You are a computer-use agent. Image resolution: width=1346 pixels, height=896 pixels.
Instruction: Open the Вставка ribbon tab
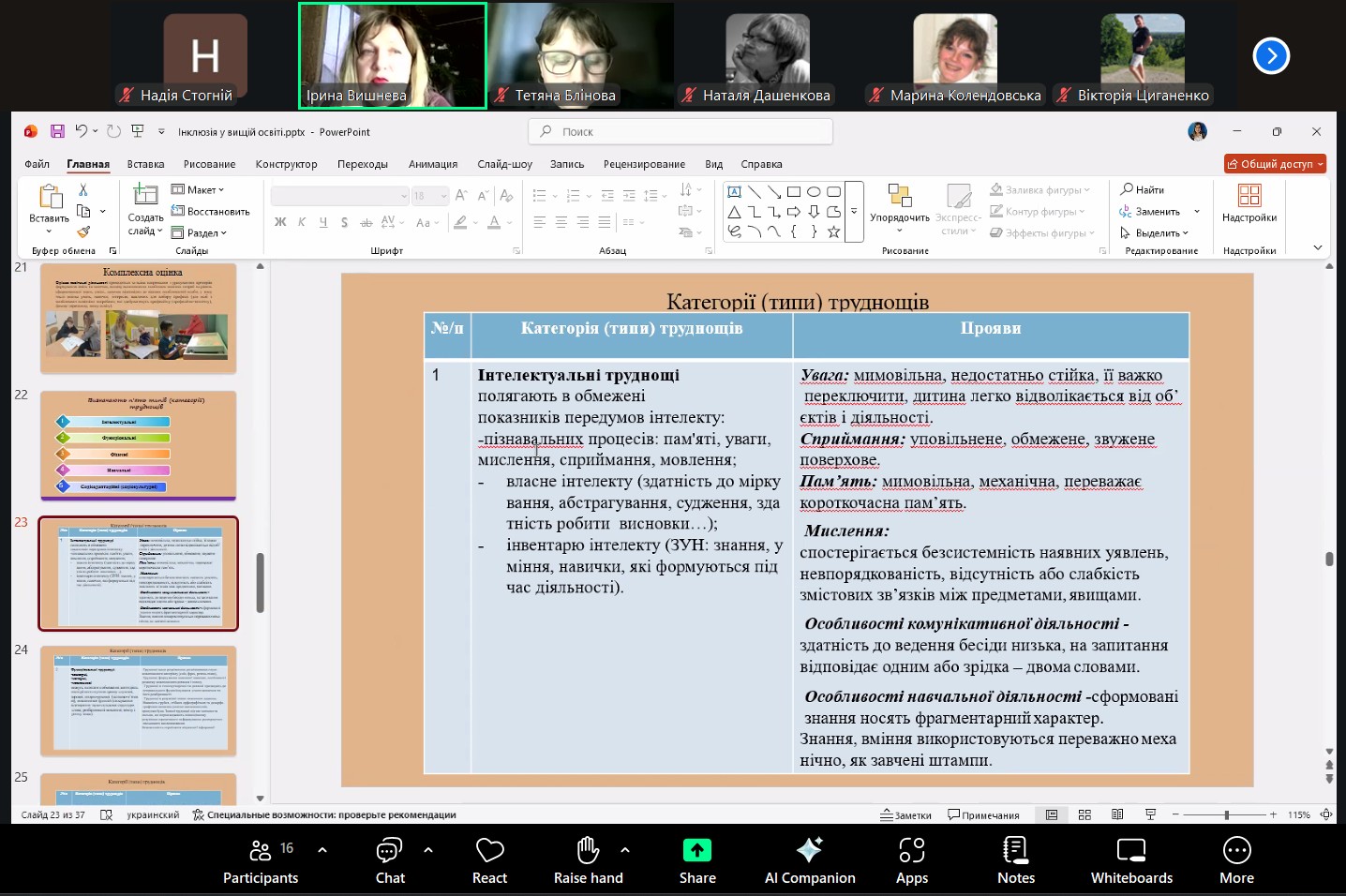pyautogui.click(x=145, y=164)
